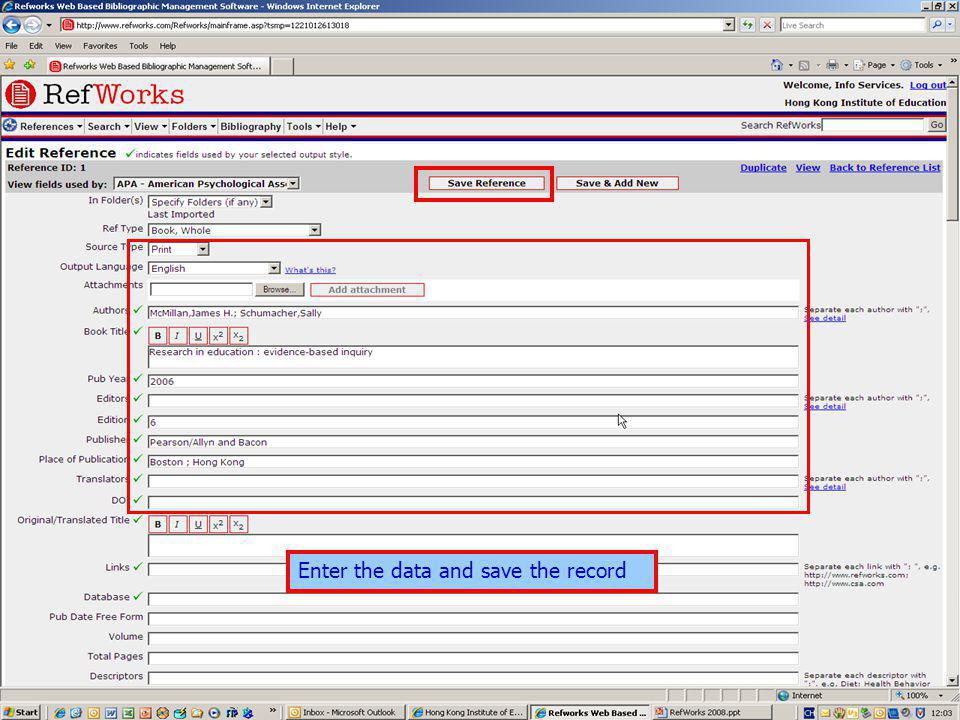The image size is (960, 720).
Task: Click the Go search button
Action: click(x=937, y=125)
